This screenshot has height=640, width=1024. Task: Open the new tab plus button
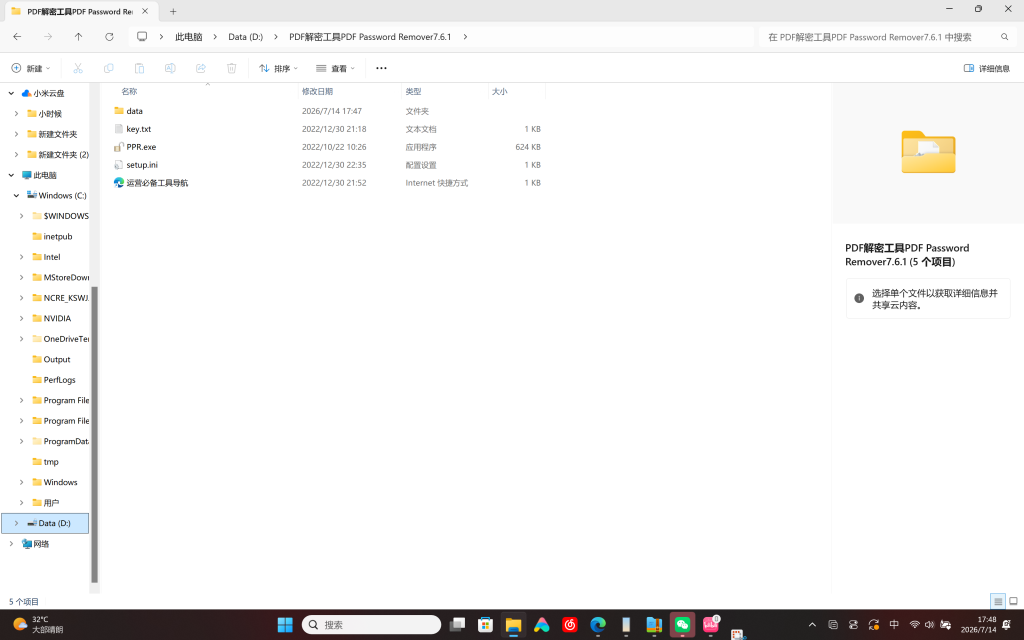pyautogui.click(x=173, y=11)
